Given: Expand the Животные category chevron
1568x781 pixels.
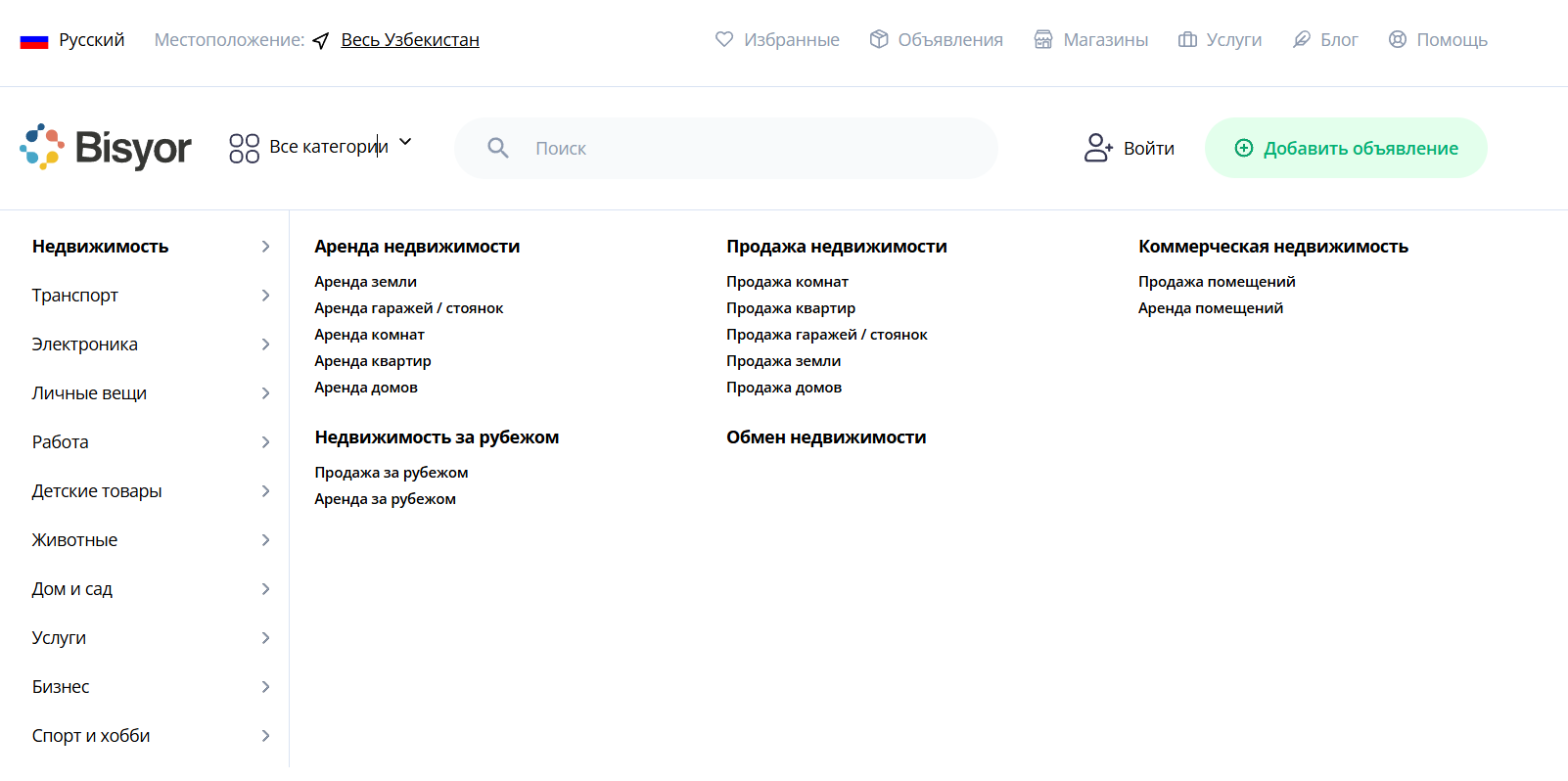Looking at the screenshot, I should coord(265,540).
